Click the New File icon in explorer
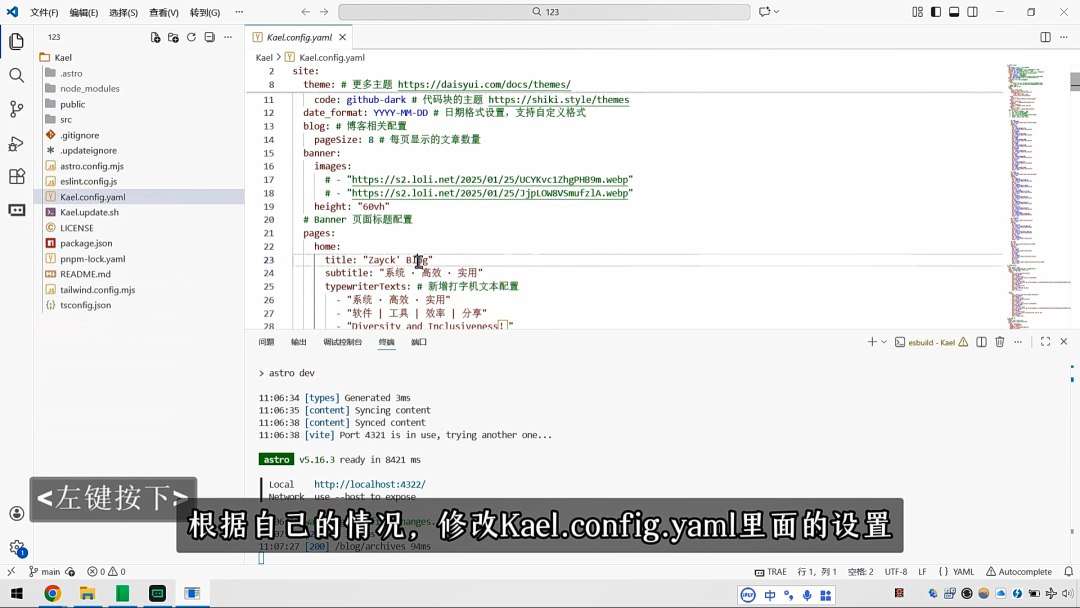The height and width of the screenshot is (608, 1080). 155,37
